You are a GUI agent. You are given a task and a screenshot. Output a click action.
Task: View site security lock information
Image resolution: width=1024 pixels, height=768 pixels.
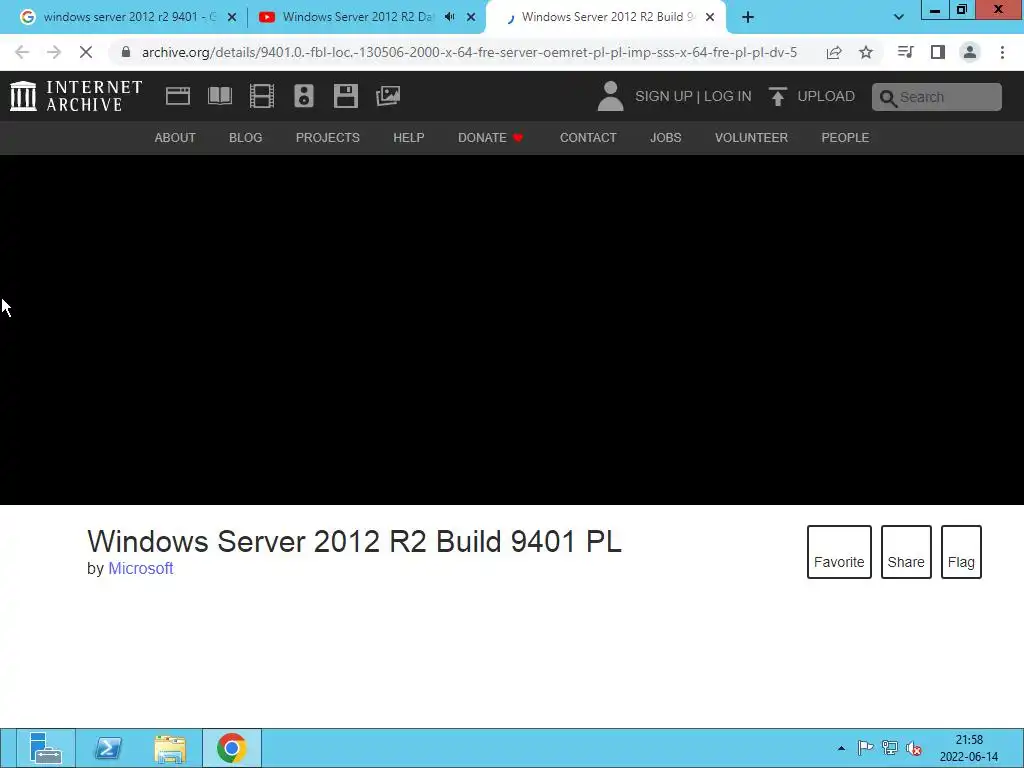point(126,52)
